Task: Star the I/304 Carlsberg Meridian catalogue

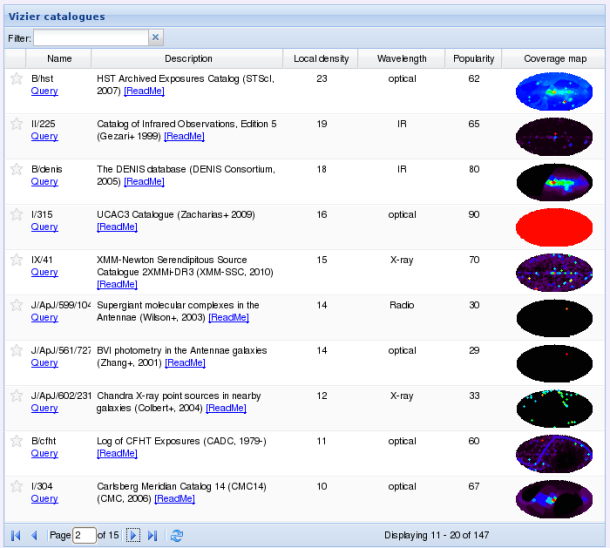Action: [16, 487]
